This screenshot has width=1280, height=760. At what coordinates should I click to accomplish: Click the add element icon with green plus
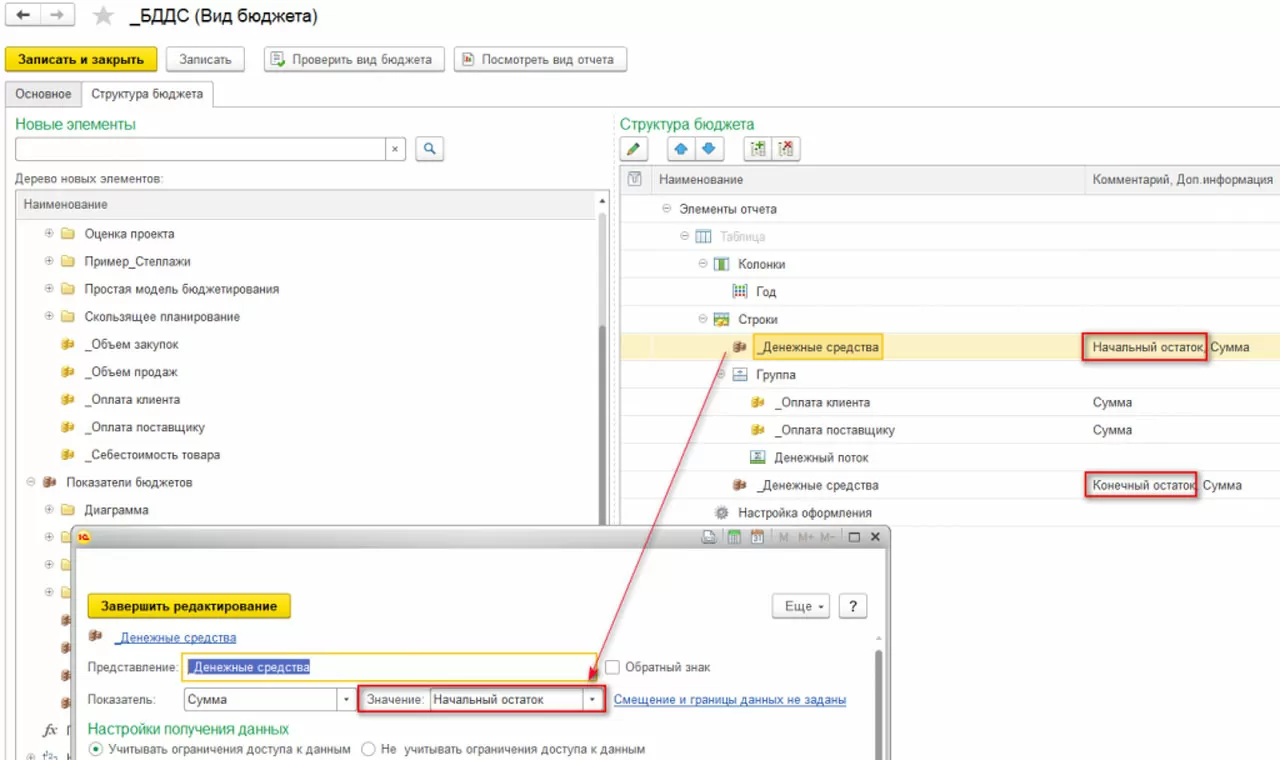[758, 149]
